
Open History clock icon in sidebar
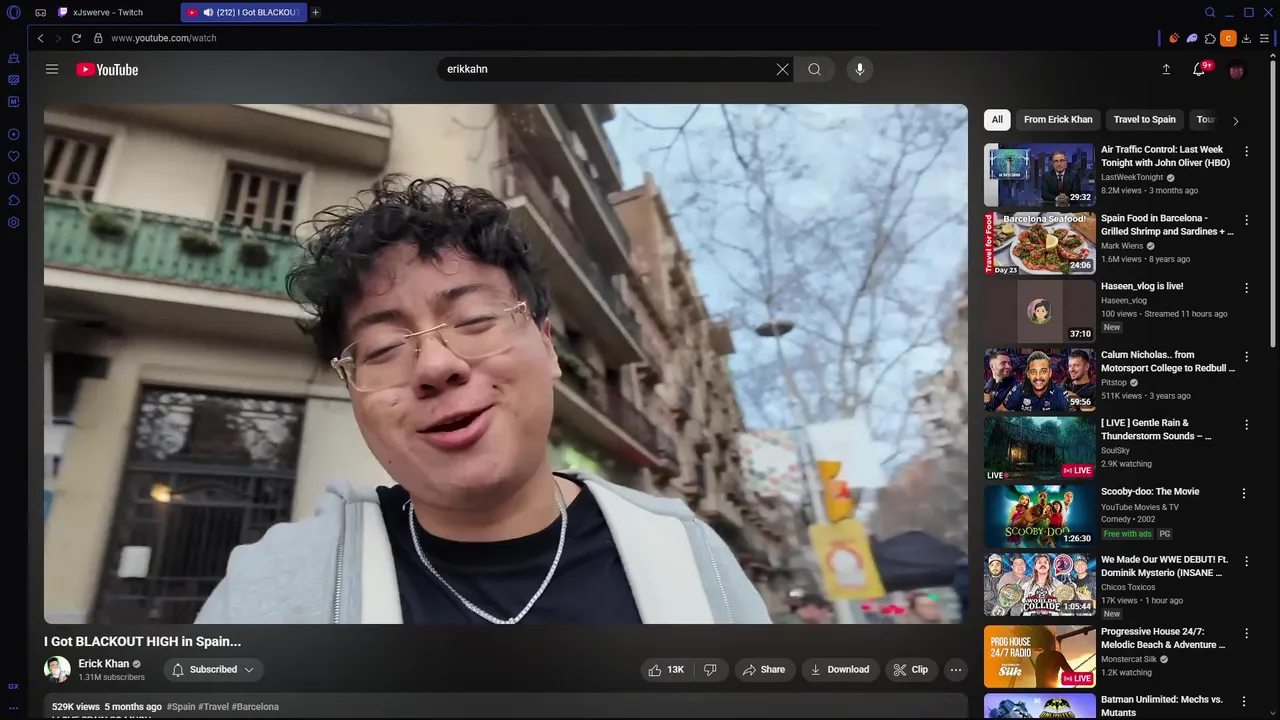pyautogui.click(x=14, y=178)
